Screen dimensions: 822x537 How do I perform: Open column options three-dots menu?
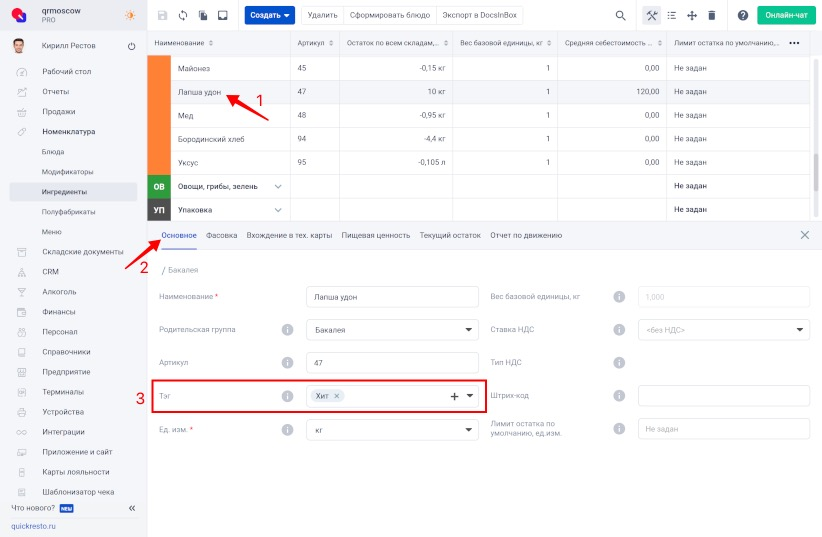click(794, 43)
